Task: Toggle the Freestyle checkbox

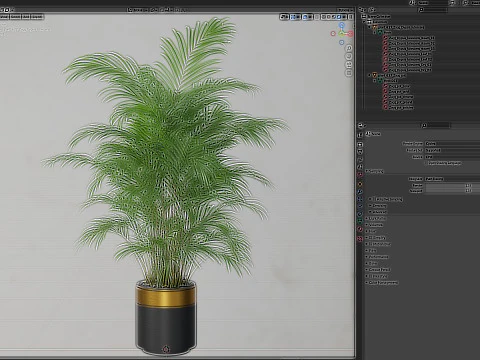Action: pyautogui.click(x=371, y=276)
